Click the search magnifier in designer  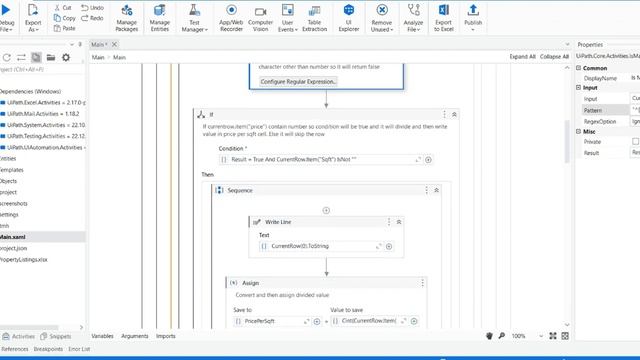pos(502,336)
